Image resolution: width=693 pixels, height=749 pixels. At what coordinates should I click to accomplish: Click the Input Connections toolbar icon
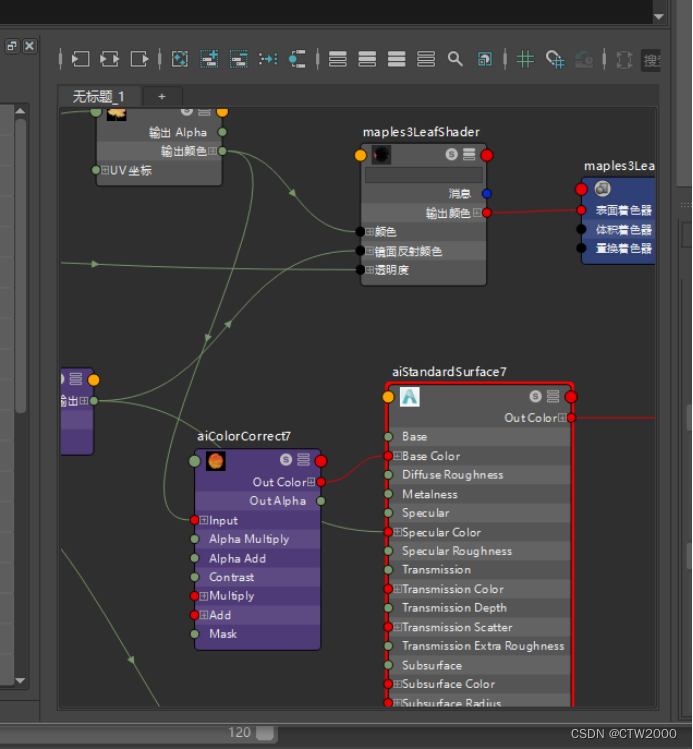[81, 59]
